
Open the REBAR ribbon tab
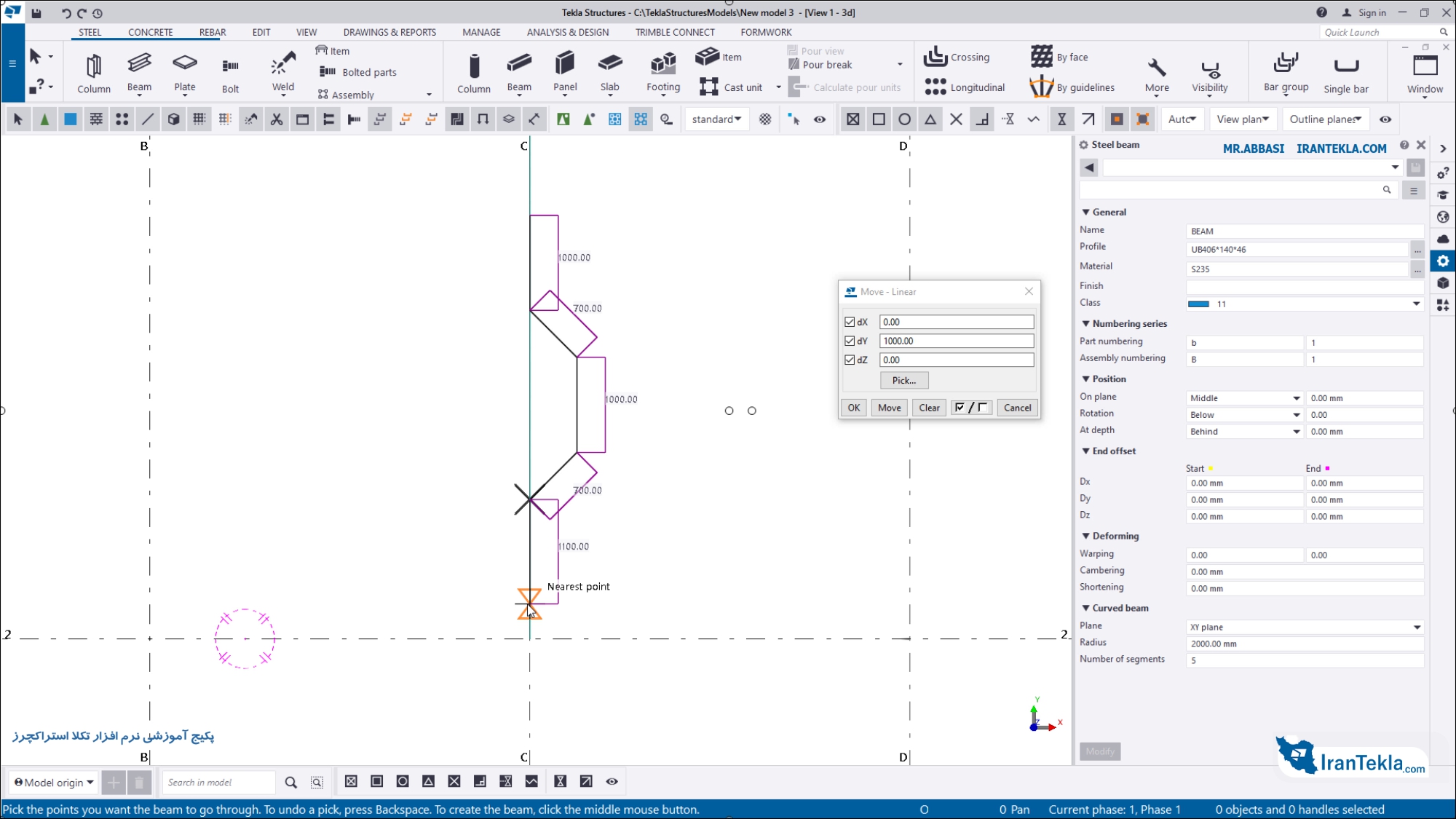pyautogui.click(x=213, y=32)
